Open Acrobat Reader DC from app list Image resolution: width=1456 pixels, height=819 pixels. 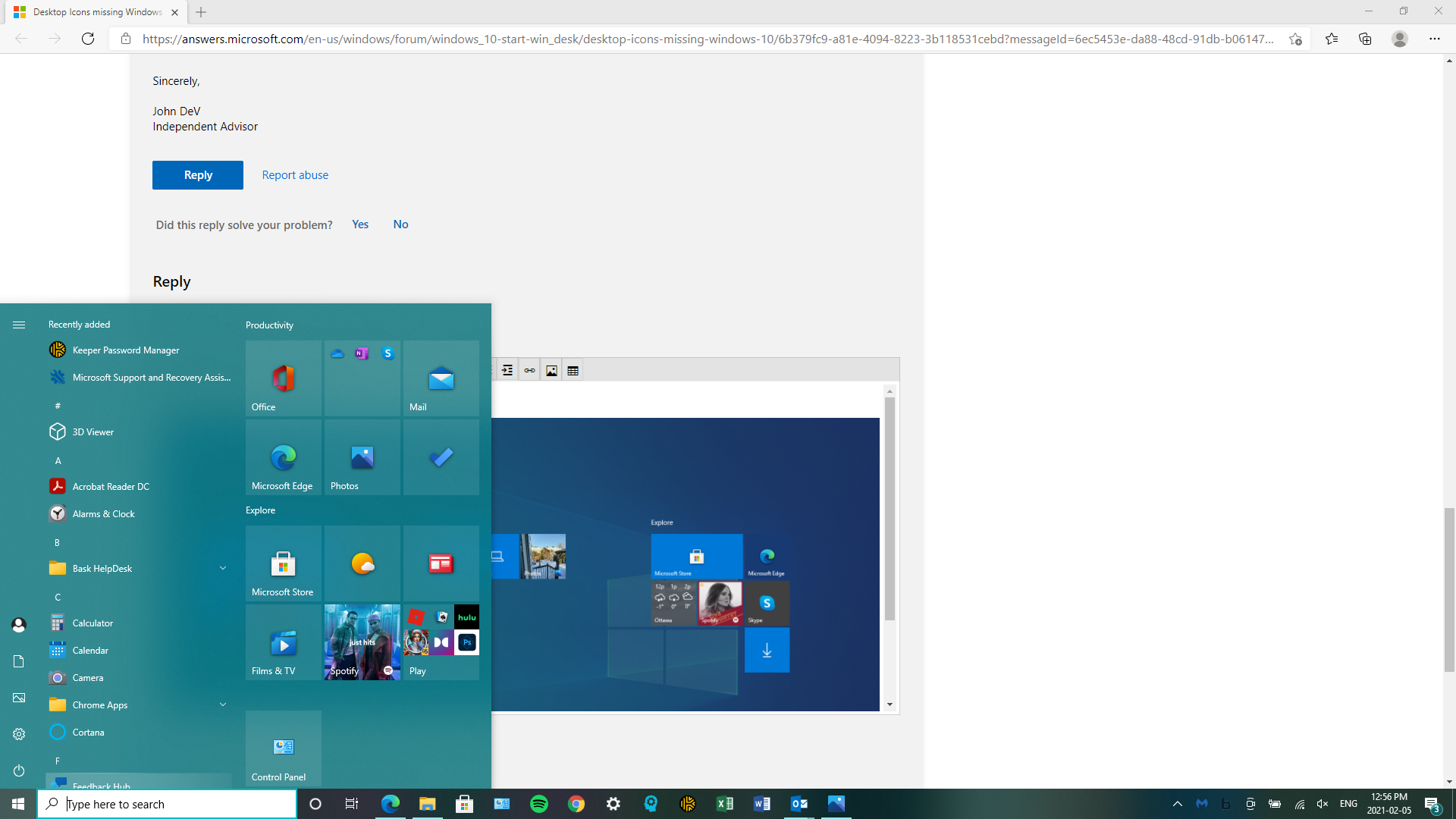110,486
